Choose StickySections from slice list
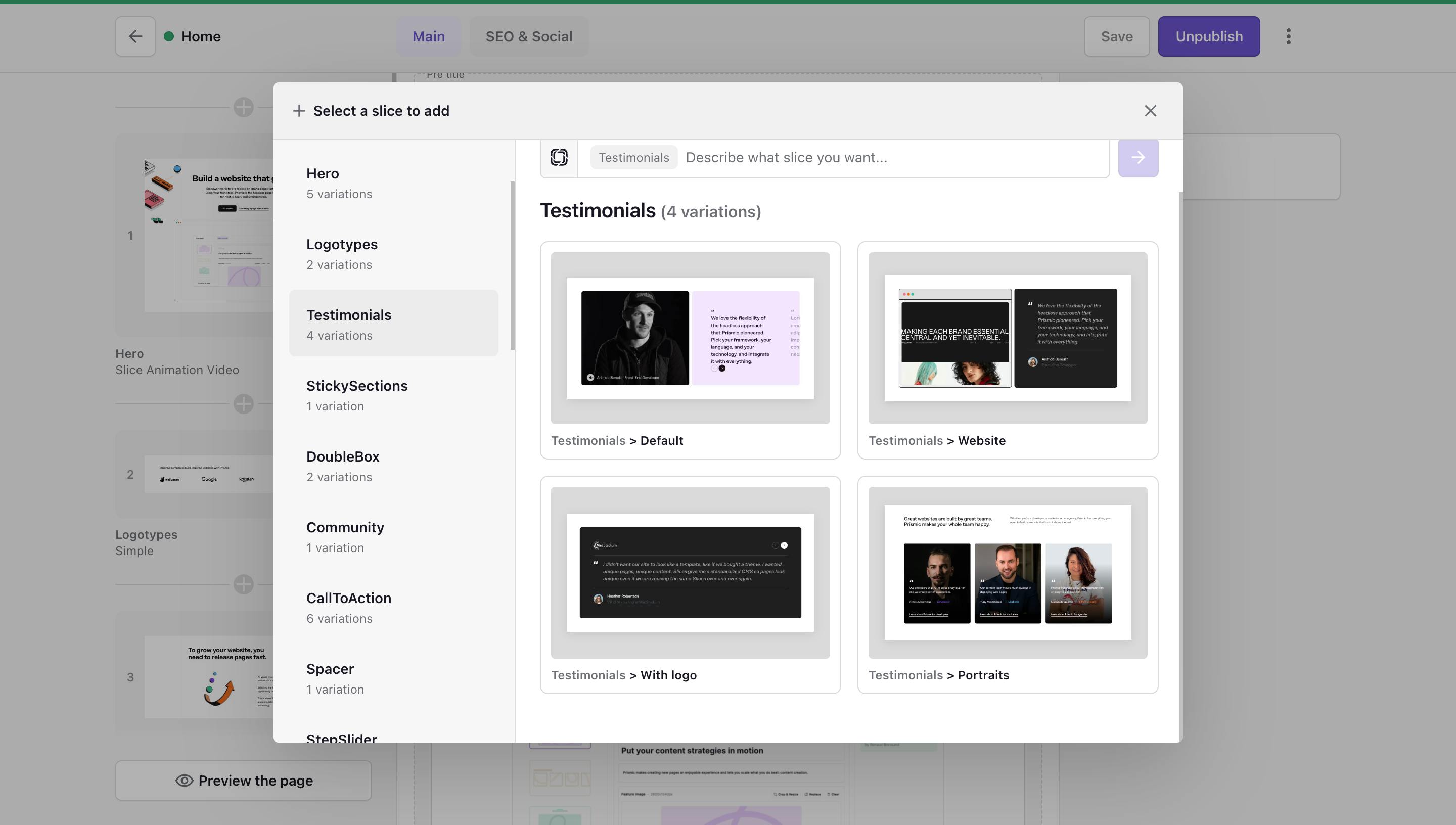This screenshot has width=1456, height=825. pos(393,395)
